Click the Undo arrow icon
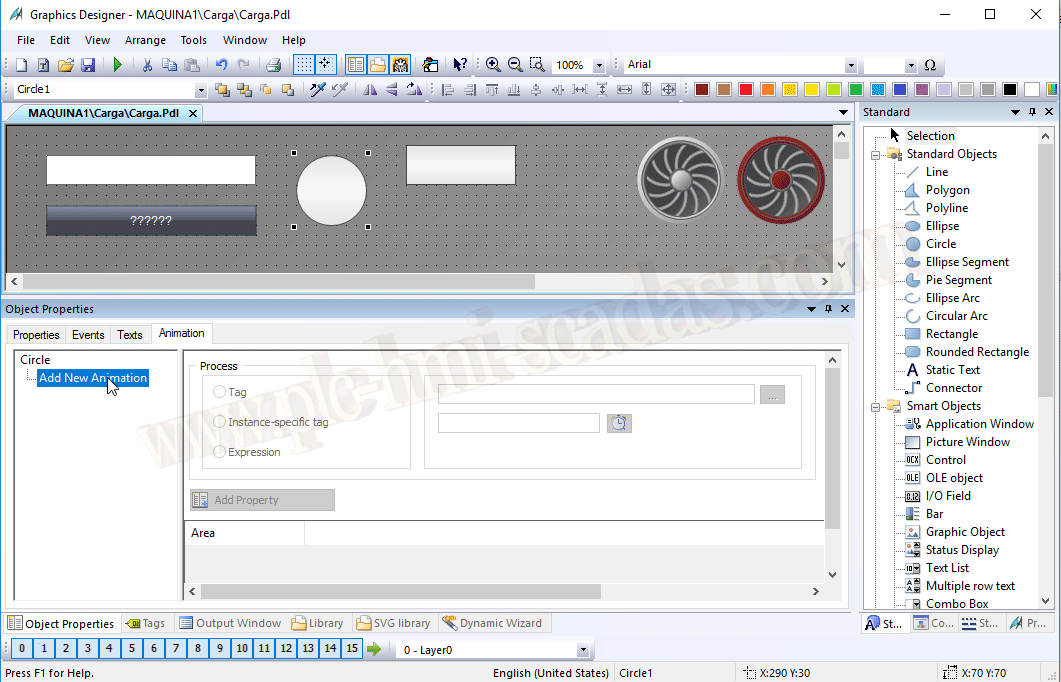 click(x=221, y=65)
